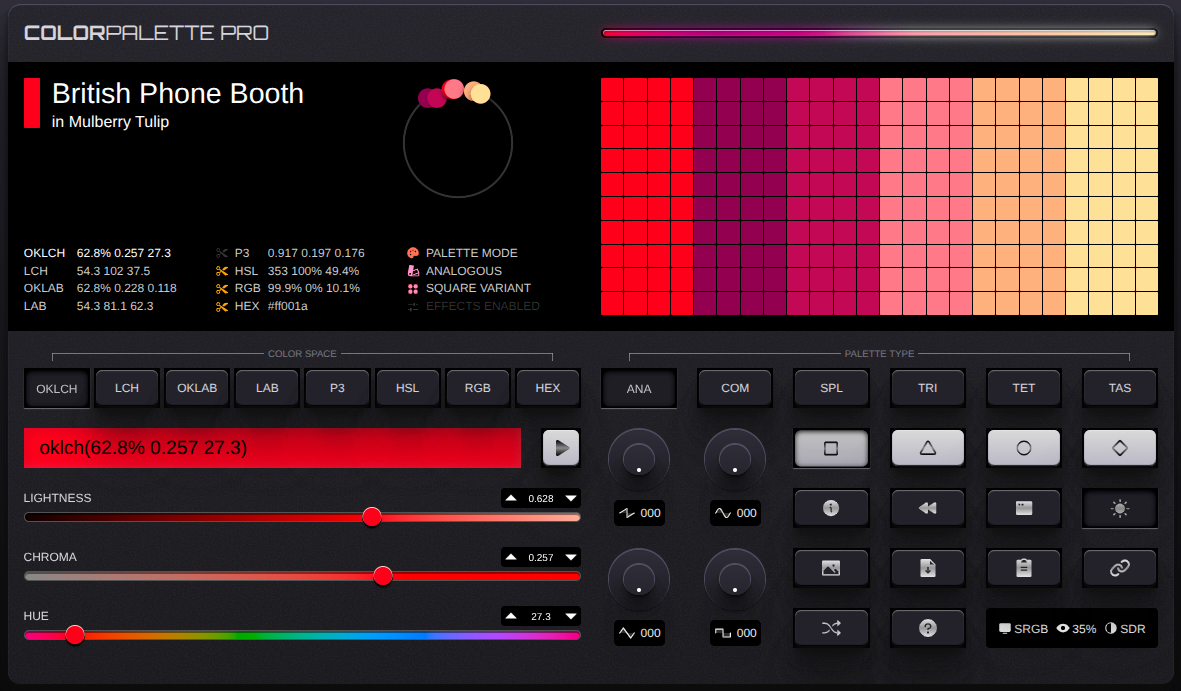Toggle the sun brightness mode button
This screenshot has width=1181, height=691.
[x=1119, y=508]
